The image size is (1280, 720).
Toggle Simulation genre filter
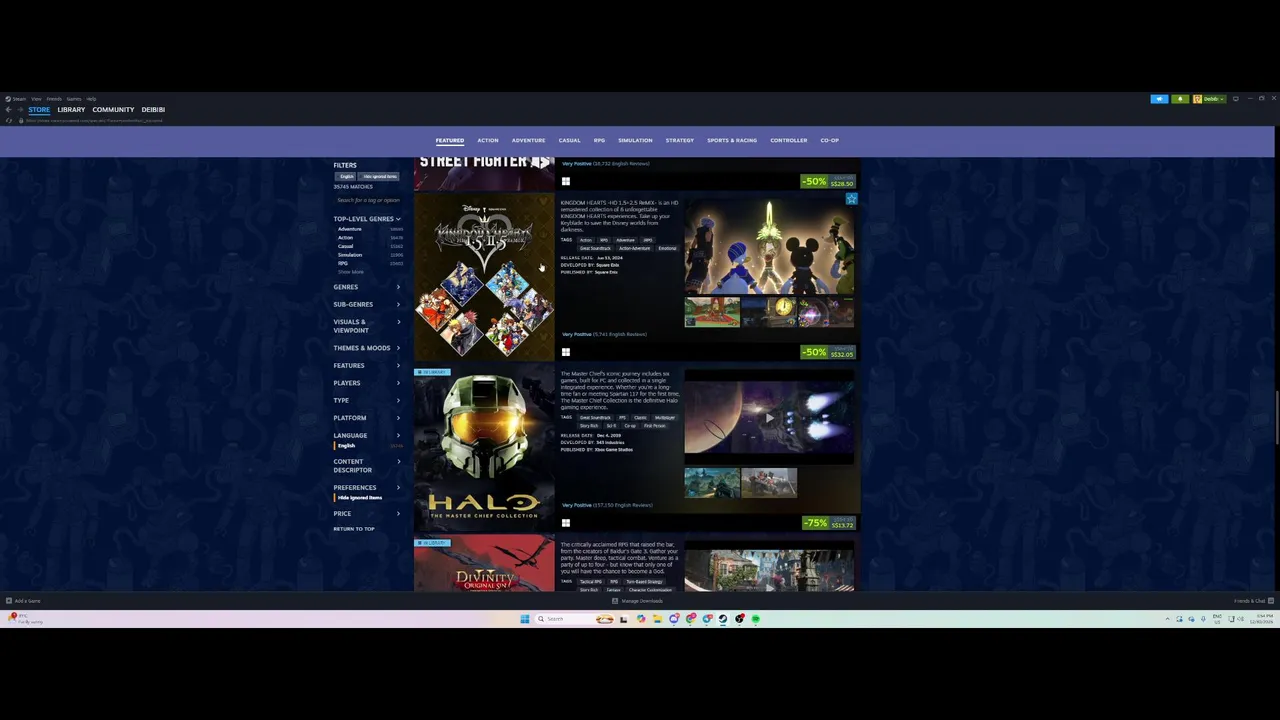[350, 255]
